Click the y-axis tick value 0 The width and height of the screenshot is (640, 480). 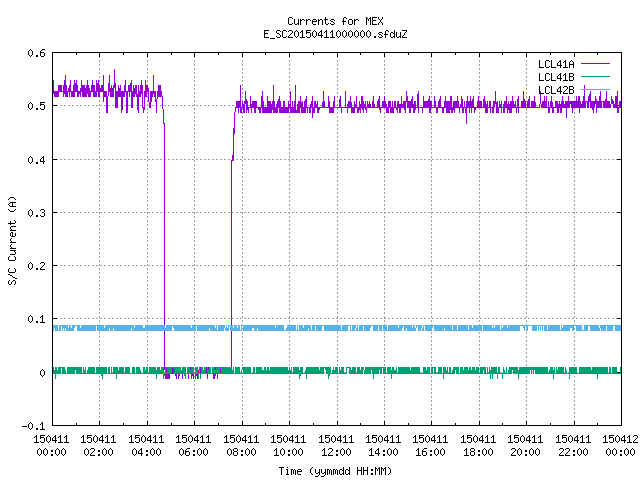pyautogui.click(x=42, y=373)
